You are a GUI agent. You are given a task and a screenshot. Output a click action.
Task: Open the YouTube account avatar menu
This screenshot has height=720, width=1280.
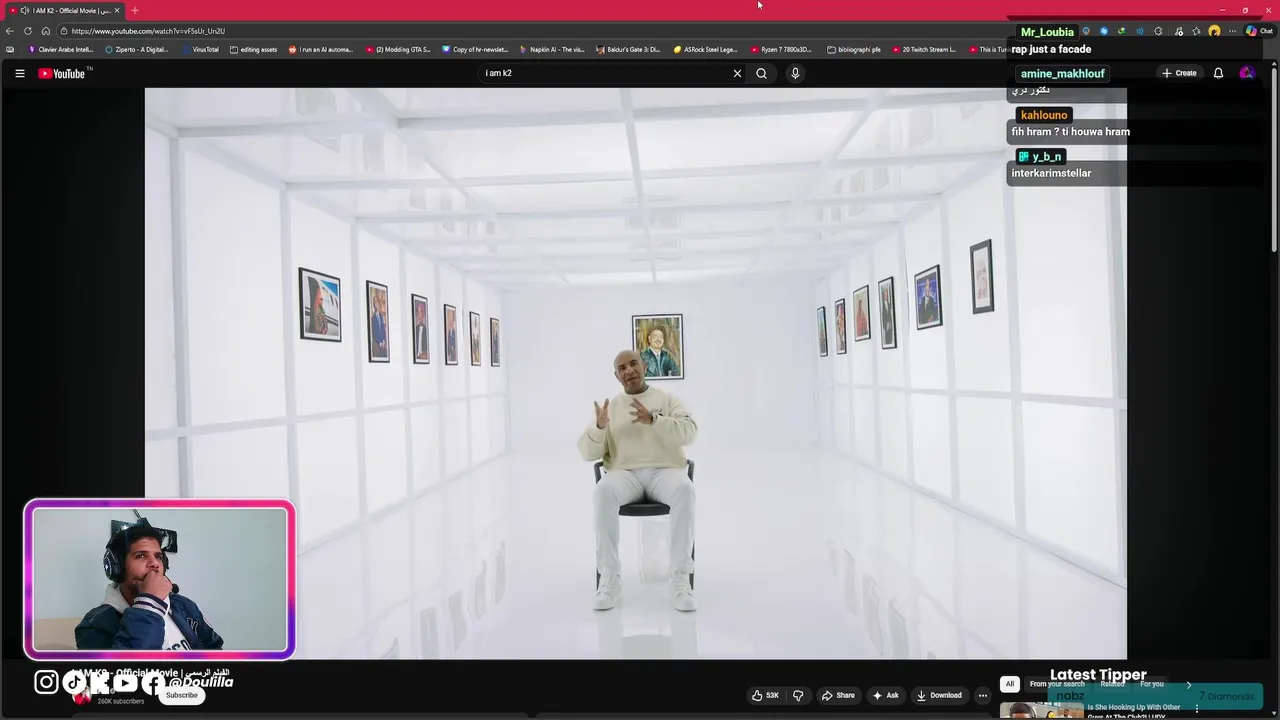(x=1246, y=73)
